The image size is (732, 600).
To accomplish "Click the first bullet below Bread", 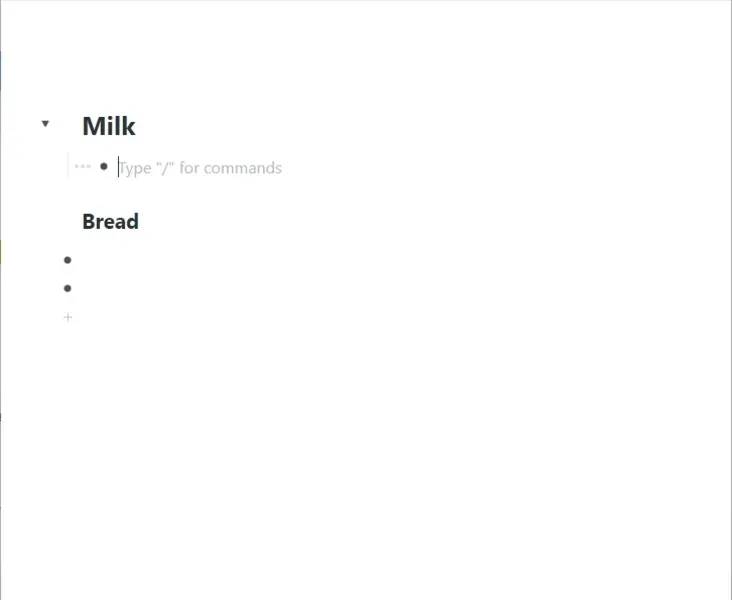I will click(x=68, y=260).
